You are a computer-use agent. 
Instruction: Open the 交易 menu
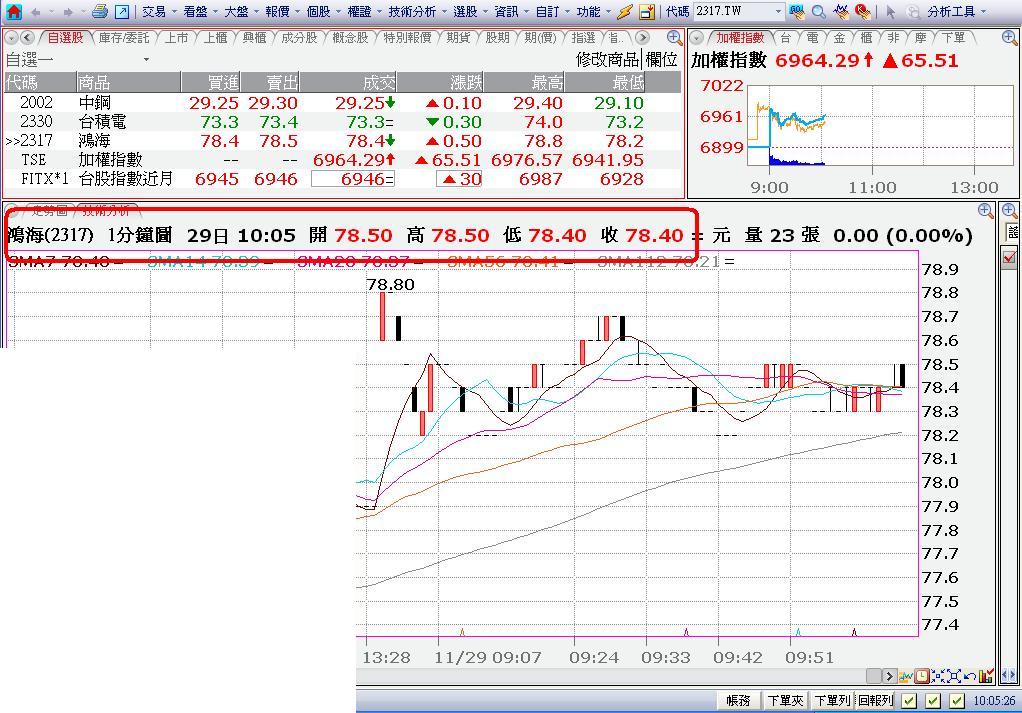[x=154, y=12]
